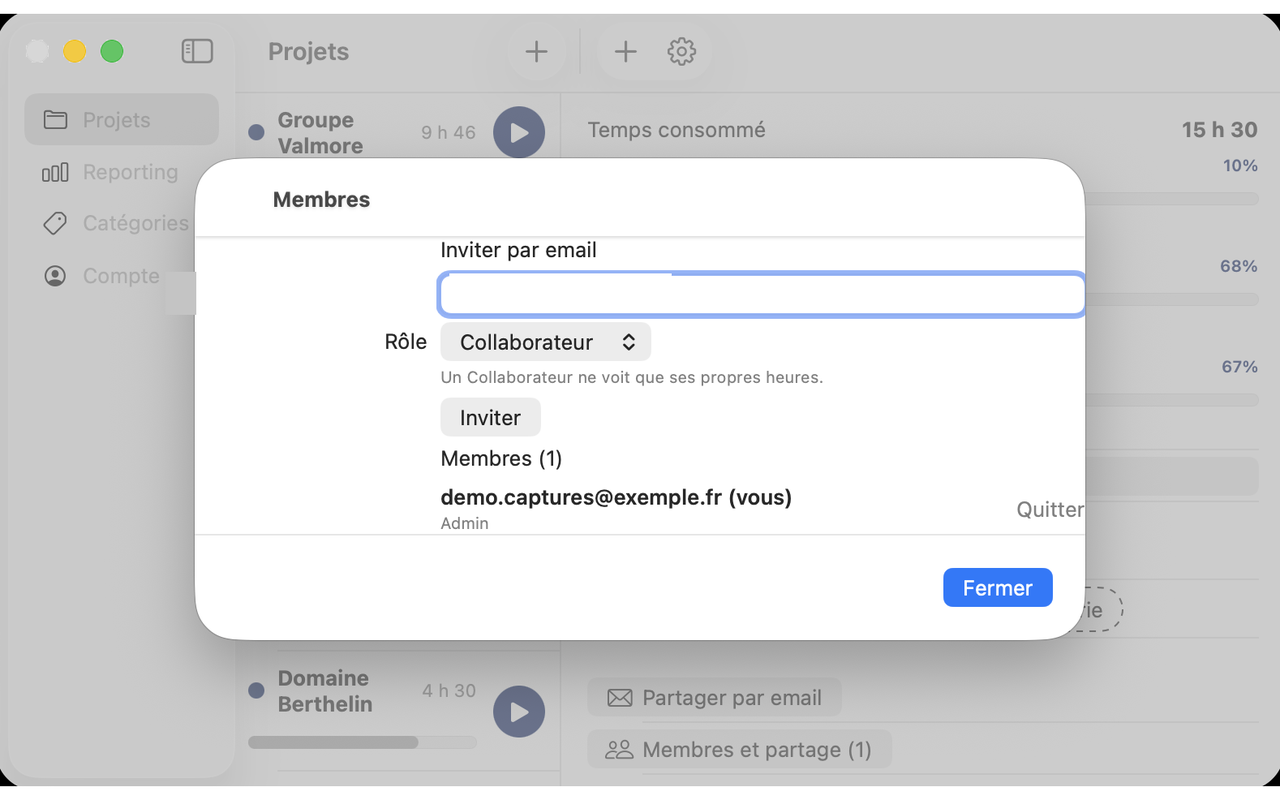The height and width of the screenshot is (800, 1280).
Task: Click Partager par email button
Action: click(x=714, y=698)
